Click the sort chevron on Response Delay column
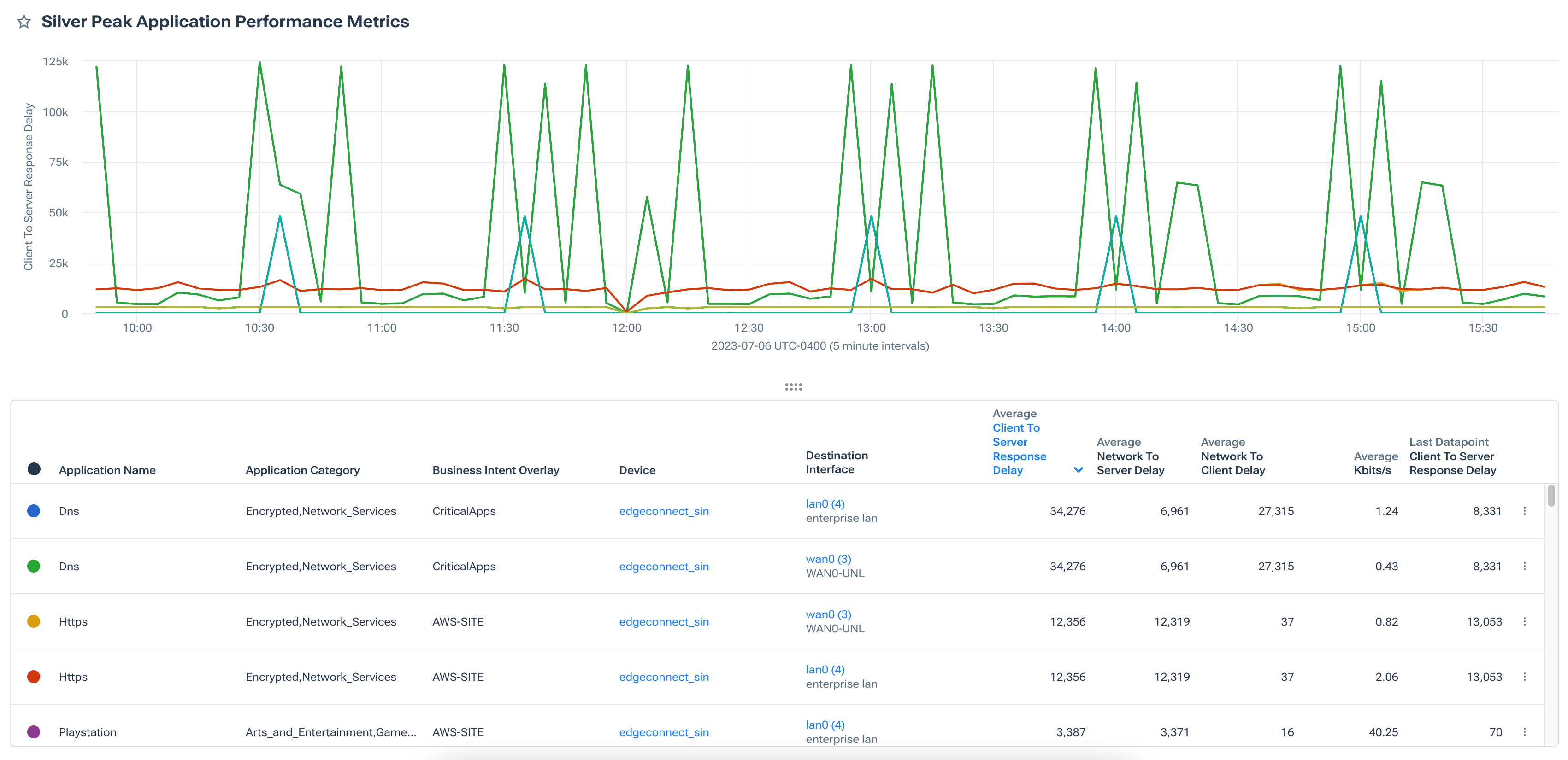 [1078, 470]
